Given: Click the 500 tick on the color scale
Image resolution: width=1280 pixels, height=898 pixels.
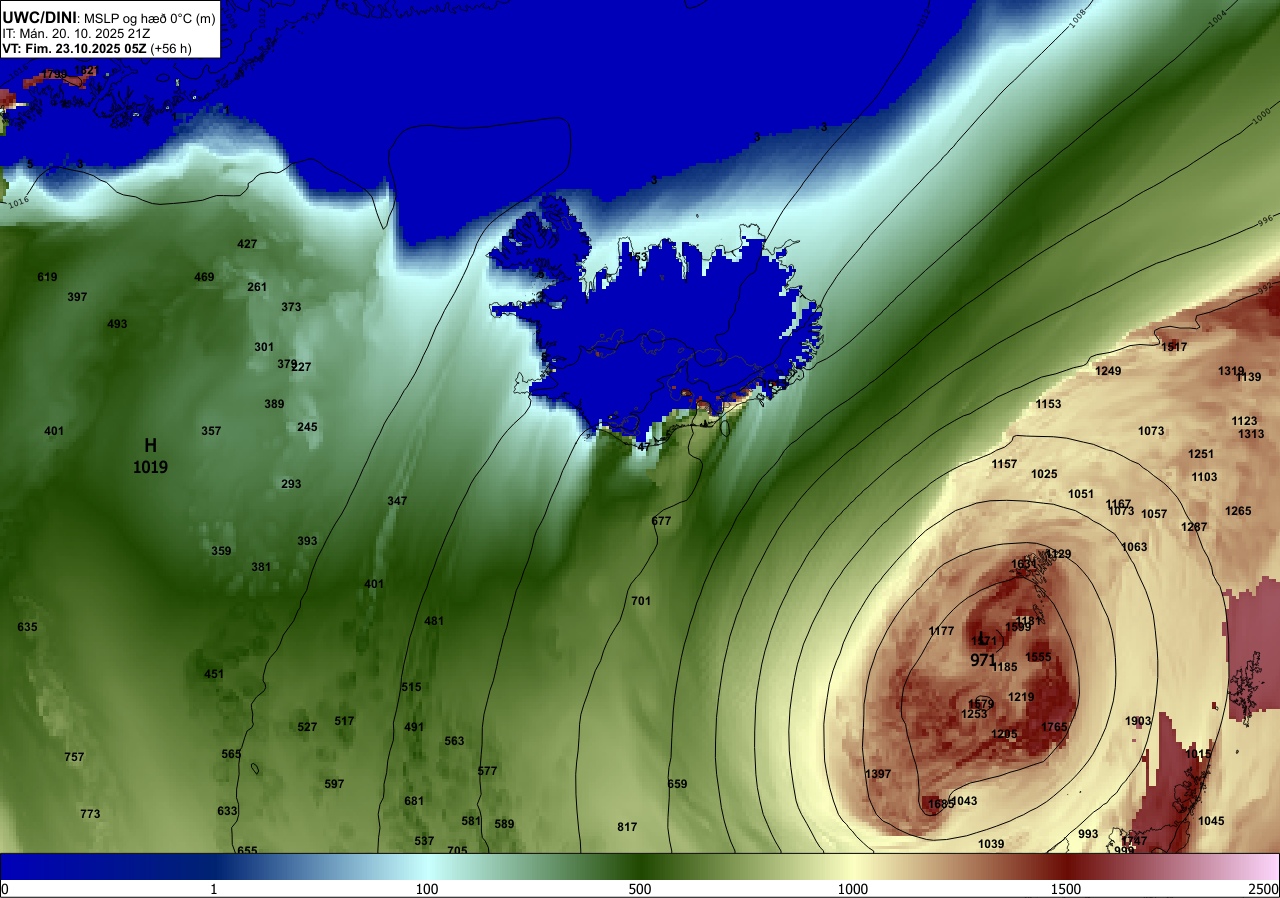Looking at the screenshot, I should tap(640, 889).
